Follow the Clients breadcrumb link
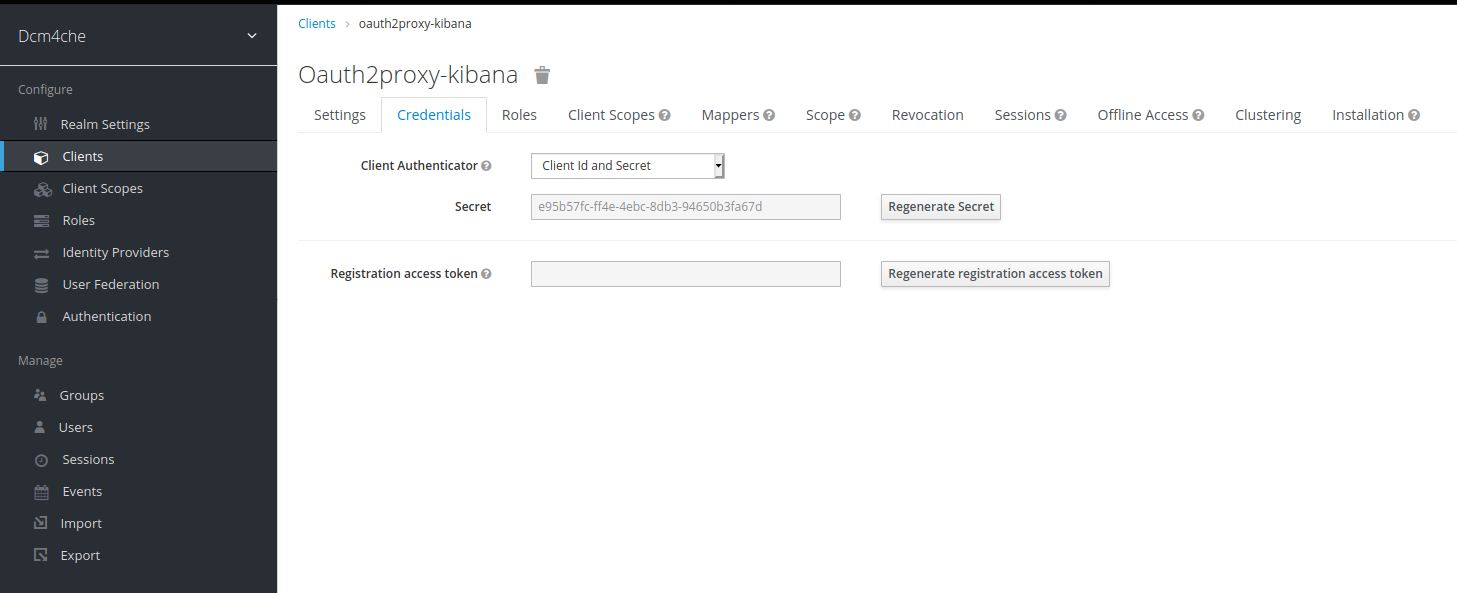 point(317,23)
